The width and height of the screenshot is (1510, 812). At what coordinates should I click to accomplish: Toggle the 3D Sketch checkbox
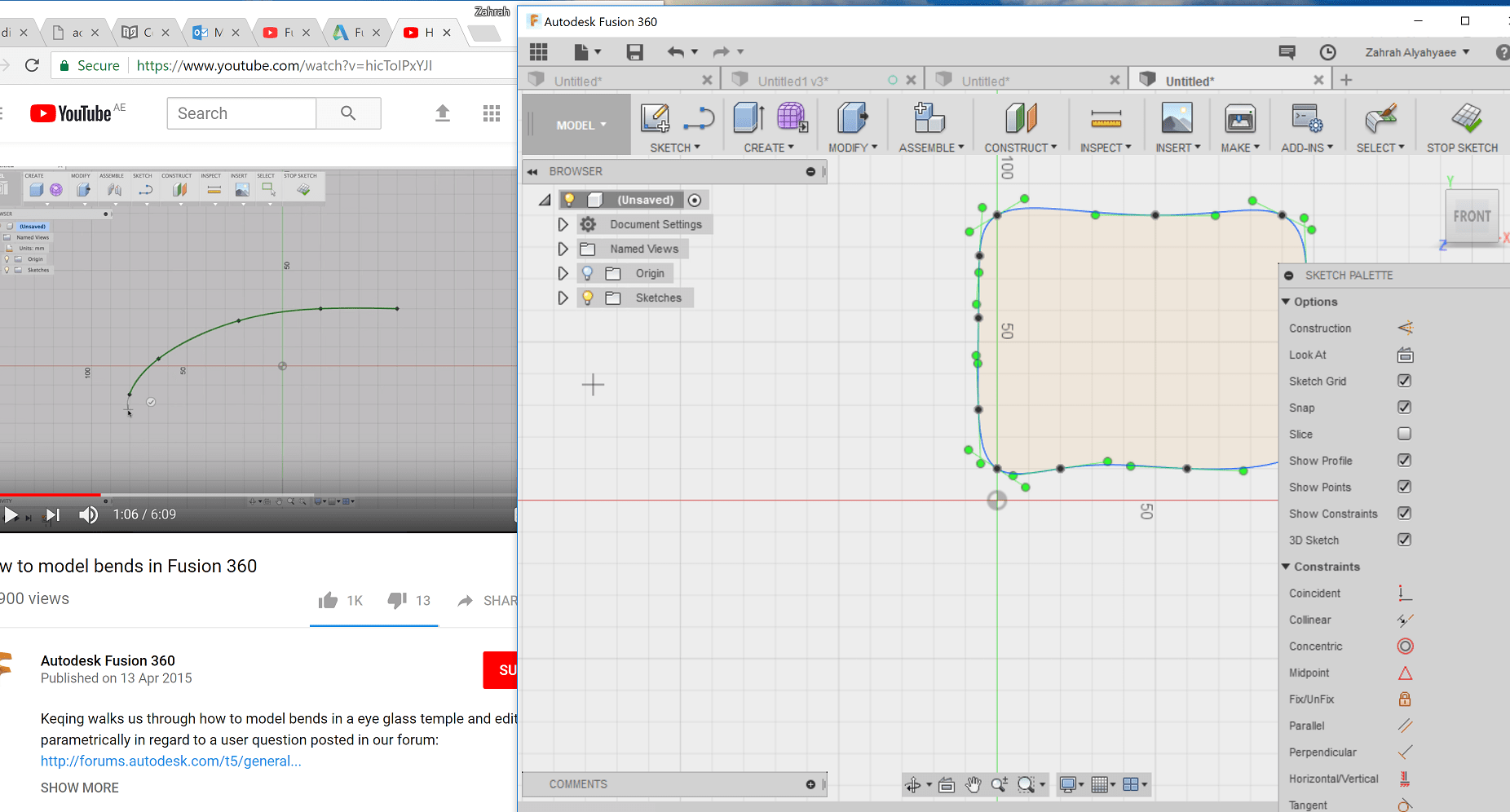(x=1404, y=540)
